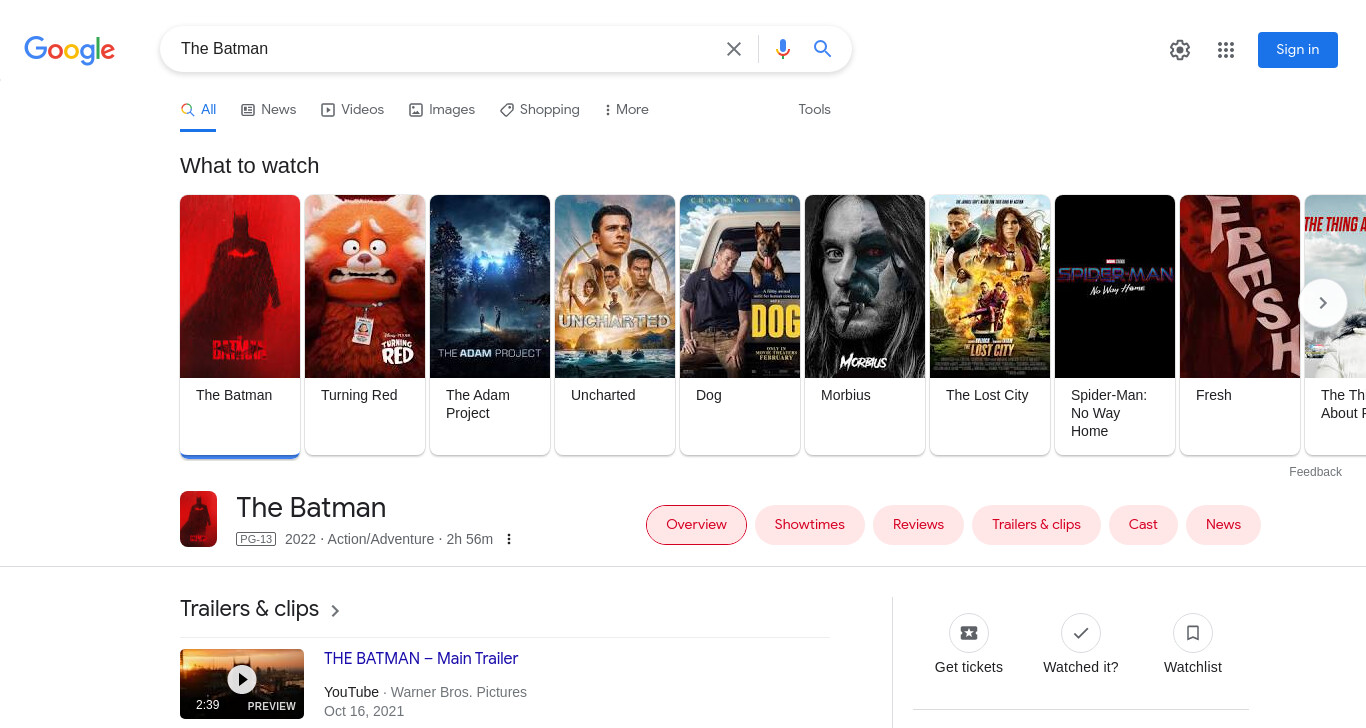Click the What to watch heading
Viewport: 1366px width, 728px height.
(250, 166)
